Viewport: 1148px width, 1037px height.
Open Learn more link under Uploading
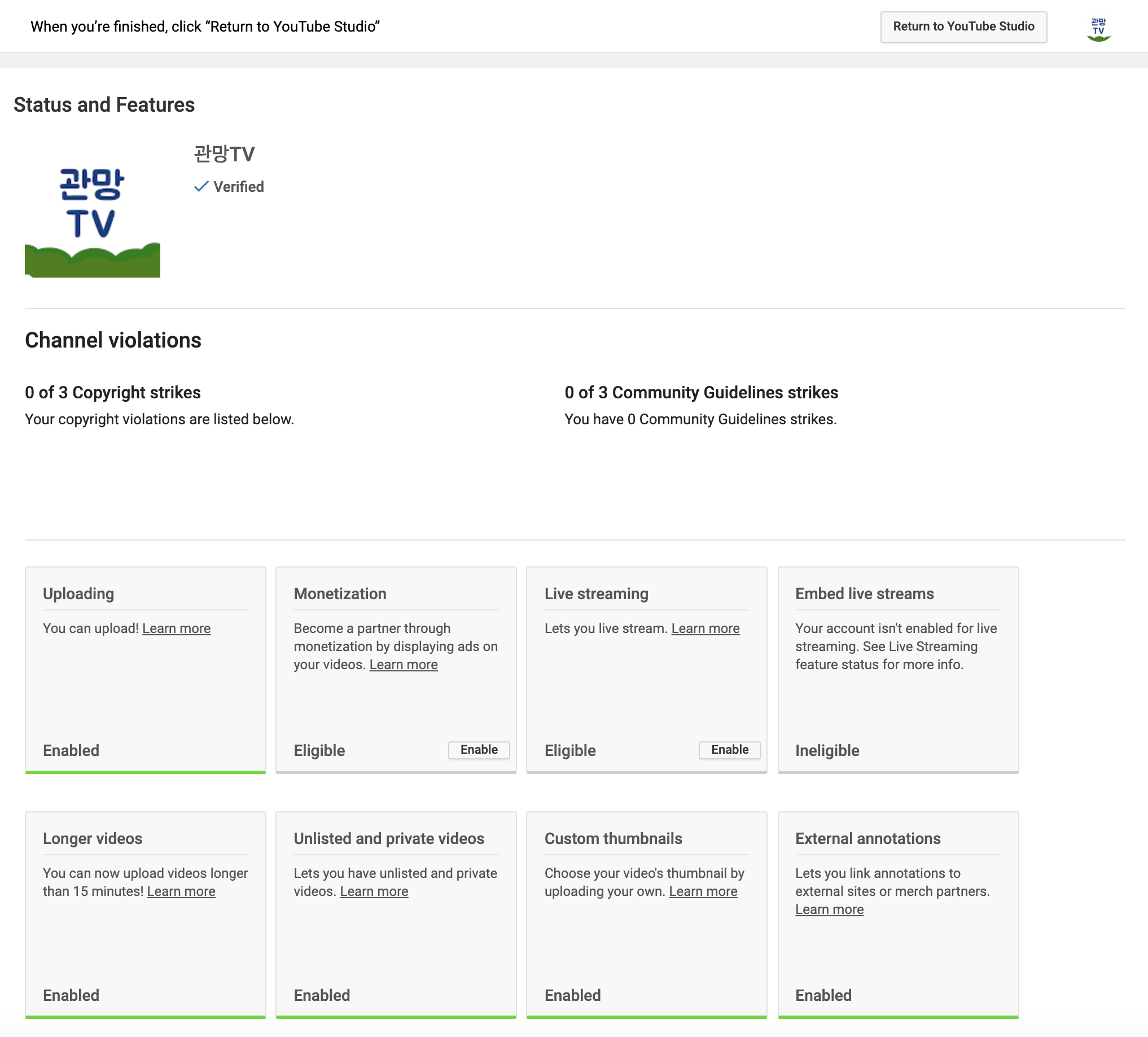(x=177, y=629)
